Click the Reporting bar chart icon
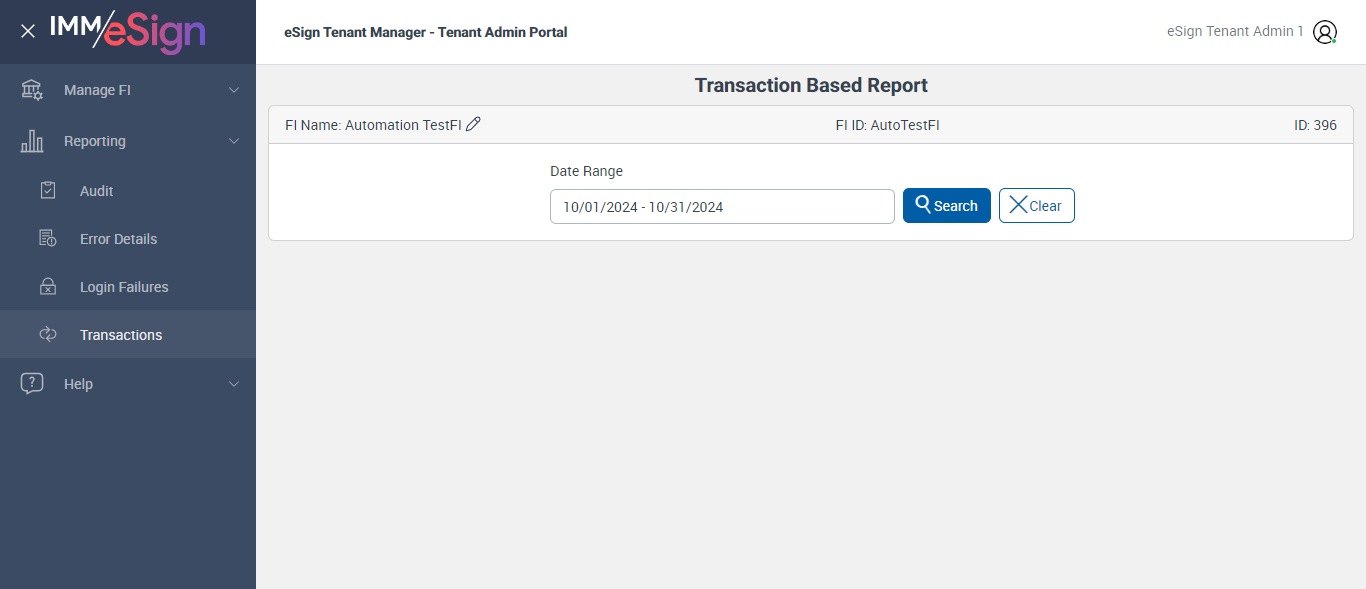This screenshot has height=589, width=1366. [32, 141]
